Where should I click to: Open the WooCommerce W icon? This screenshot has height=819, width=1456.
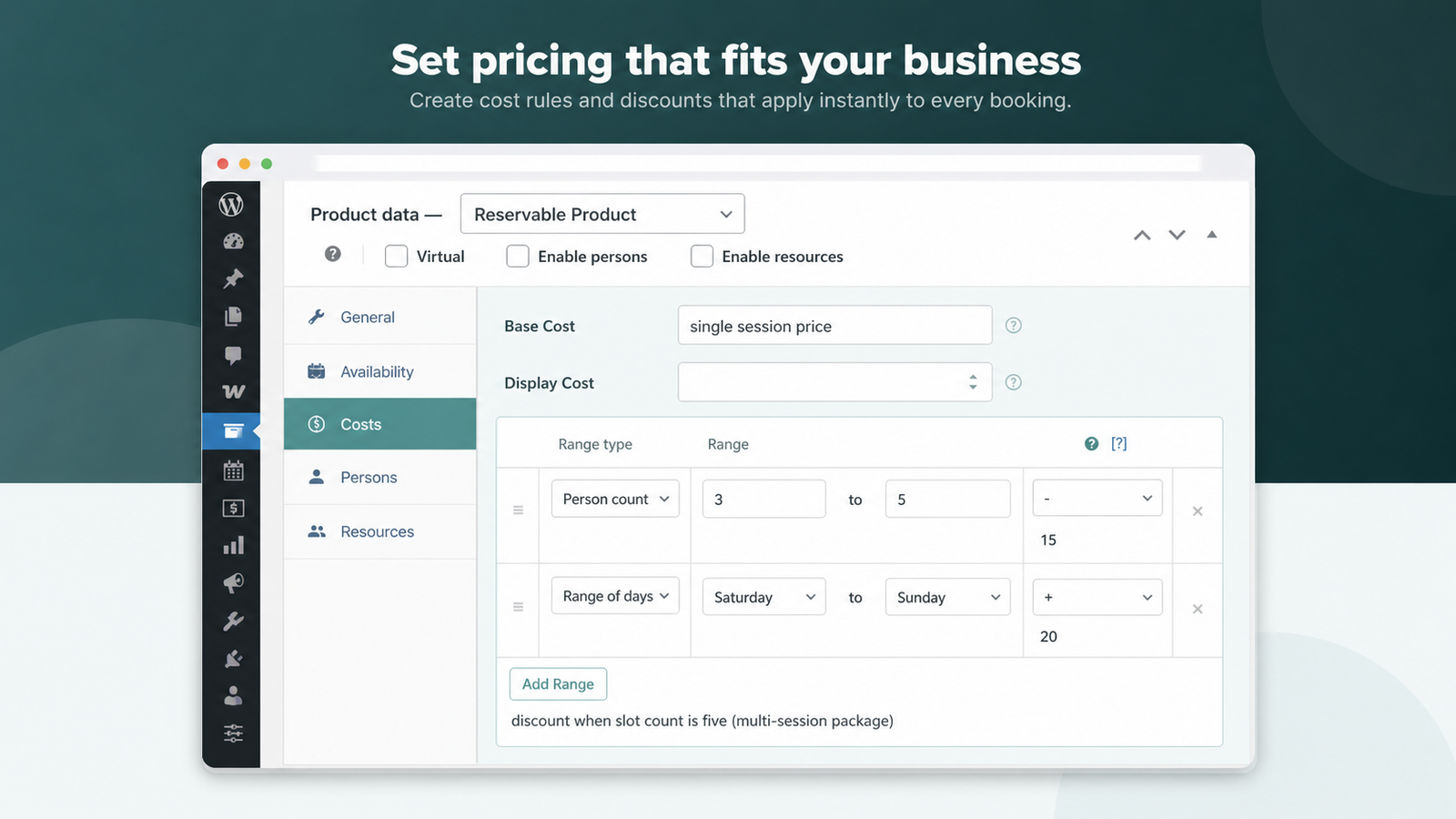click(233, 391)
